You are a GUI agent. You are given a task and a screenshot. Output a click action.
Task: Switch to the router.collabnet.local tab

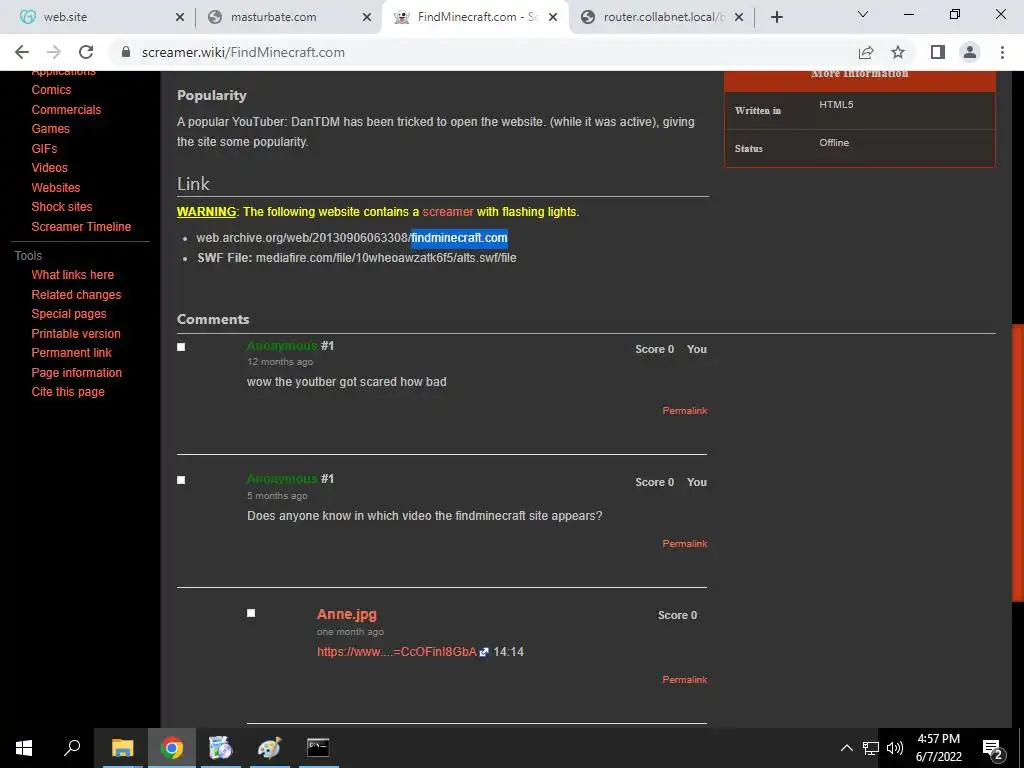coord(661,17)
